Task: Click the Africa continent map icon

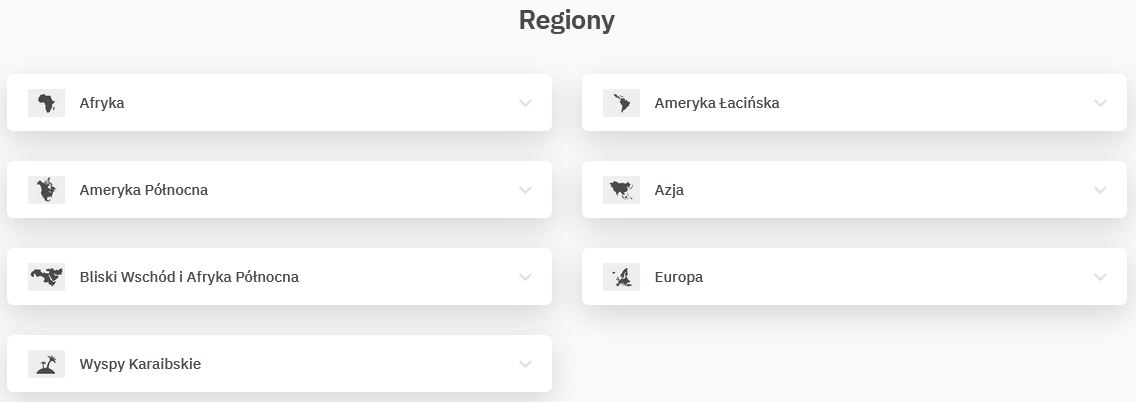Action: click(46, 102)
